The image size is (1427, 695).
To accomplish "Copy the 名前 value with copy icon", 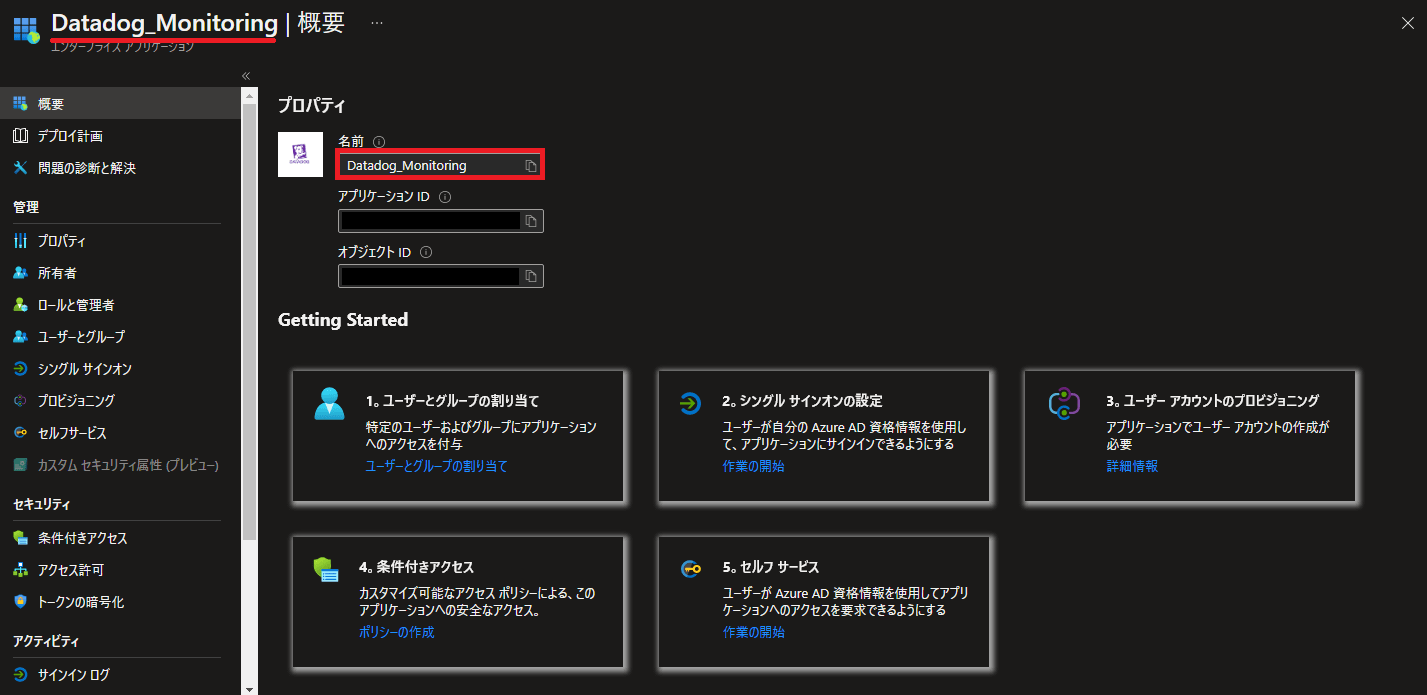I will pos(531,166).
